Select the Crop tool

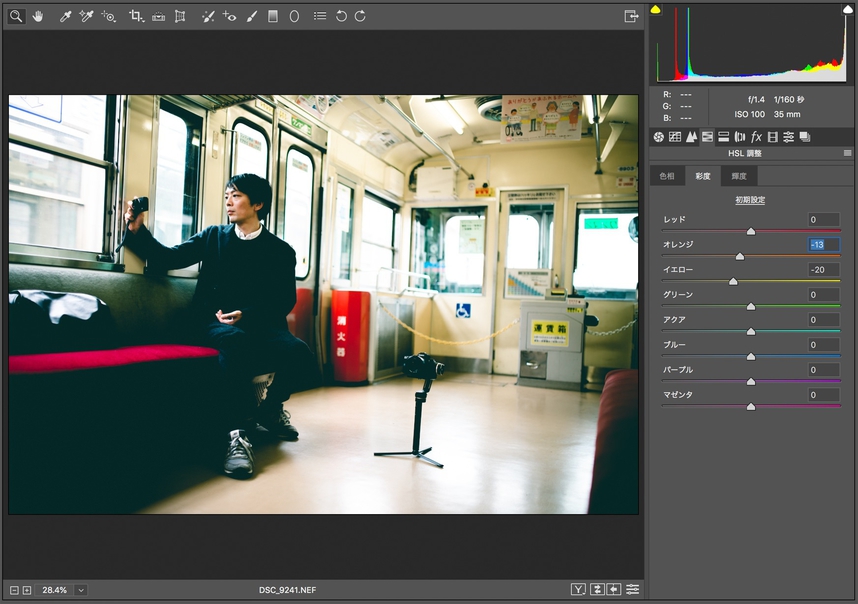136,16
